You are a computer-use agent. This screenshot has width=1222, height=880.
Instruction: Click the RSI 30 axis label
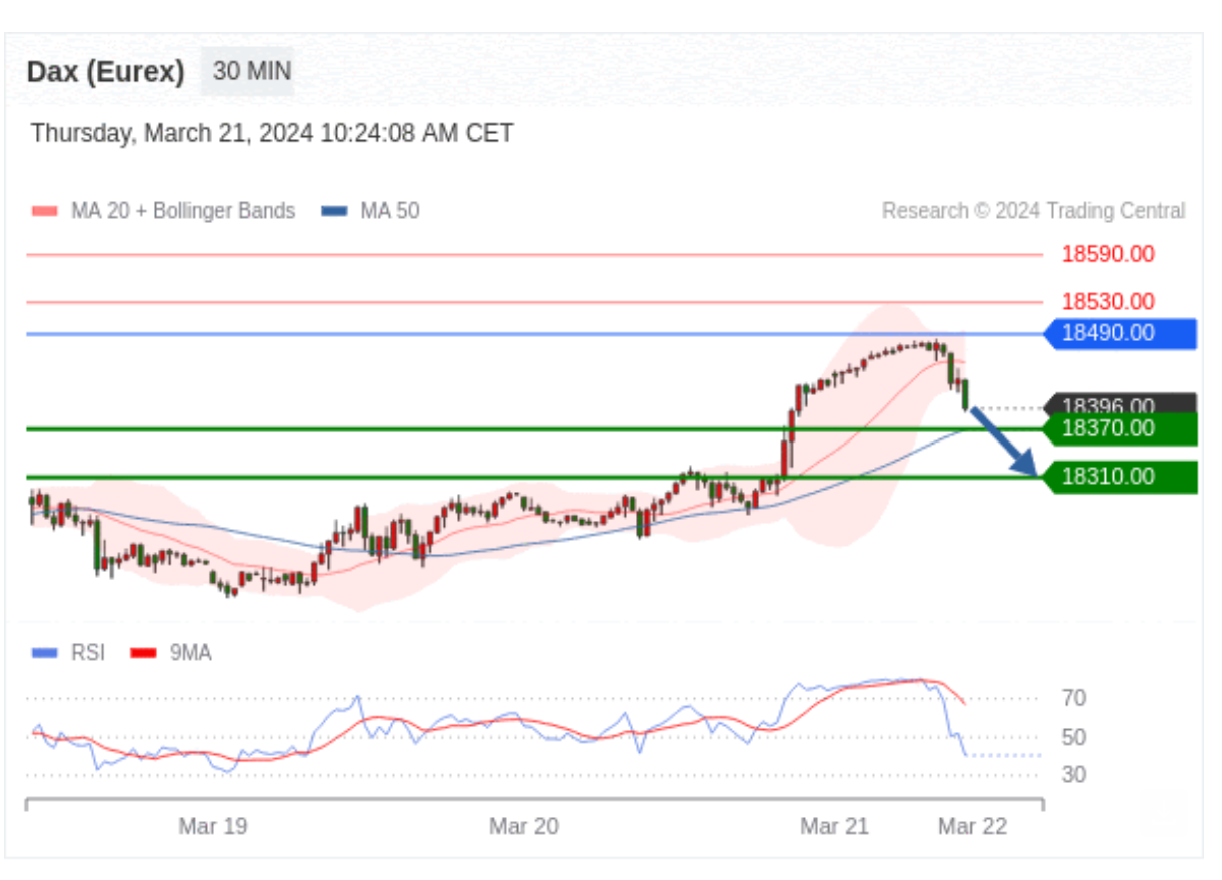(1074, 775)
